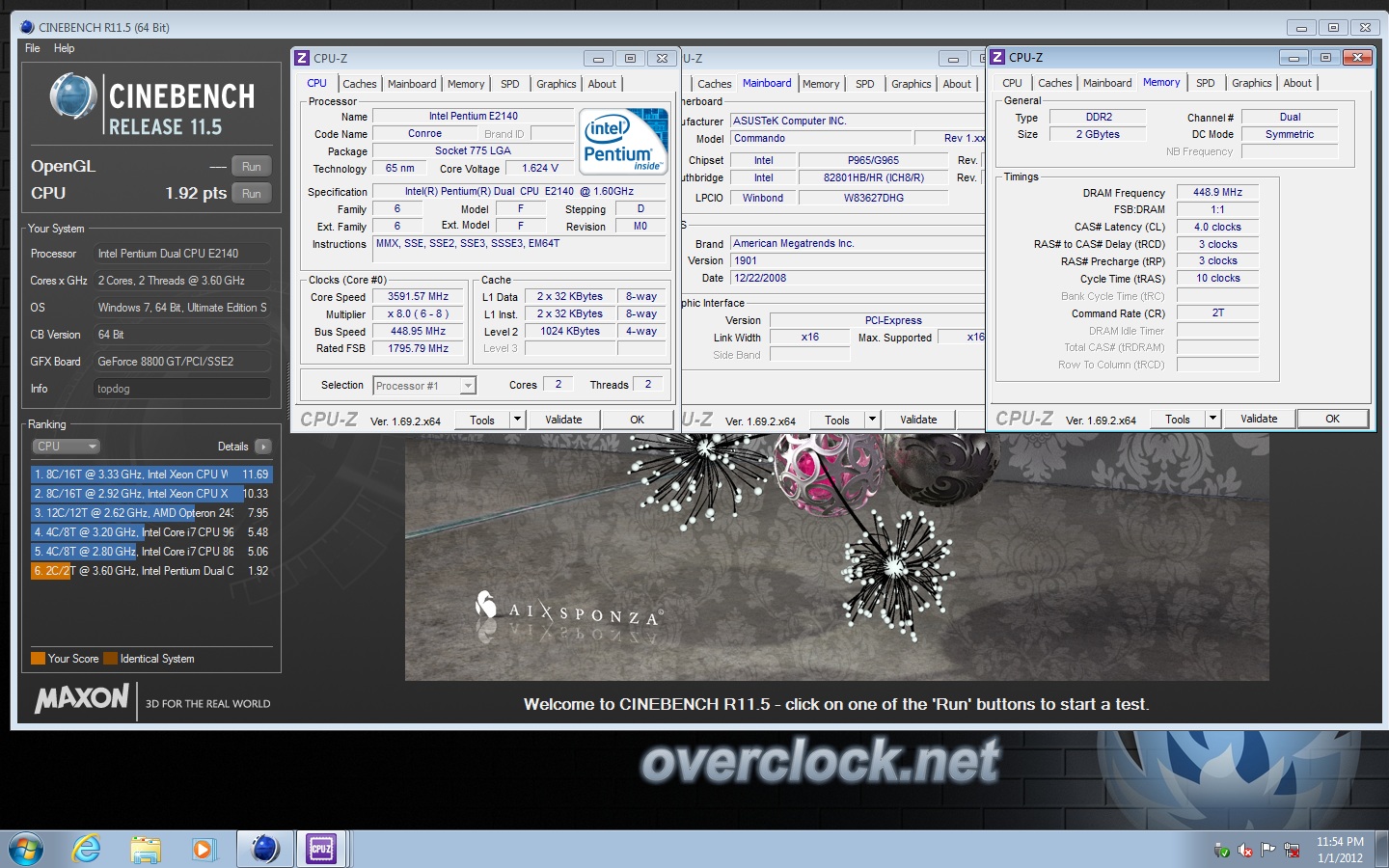Switch to the CINEBENCH taskbar icon
The height and width of the screenshot is (868, 1389).
(x=264, y=849)
